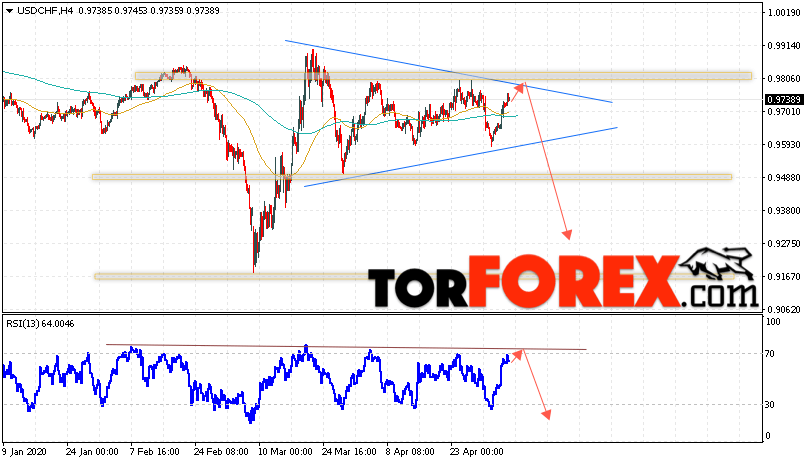Image resolution: width=808 pixels, height=463 pixels.
Task: Click the bull icon in the logo
Action: pyautogui.click(x=717, y=262)
